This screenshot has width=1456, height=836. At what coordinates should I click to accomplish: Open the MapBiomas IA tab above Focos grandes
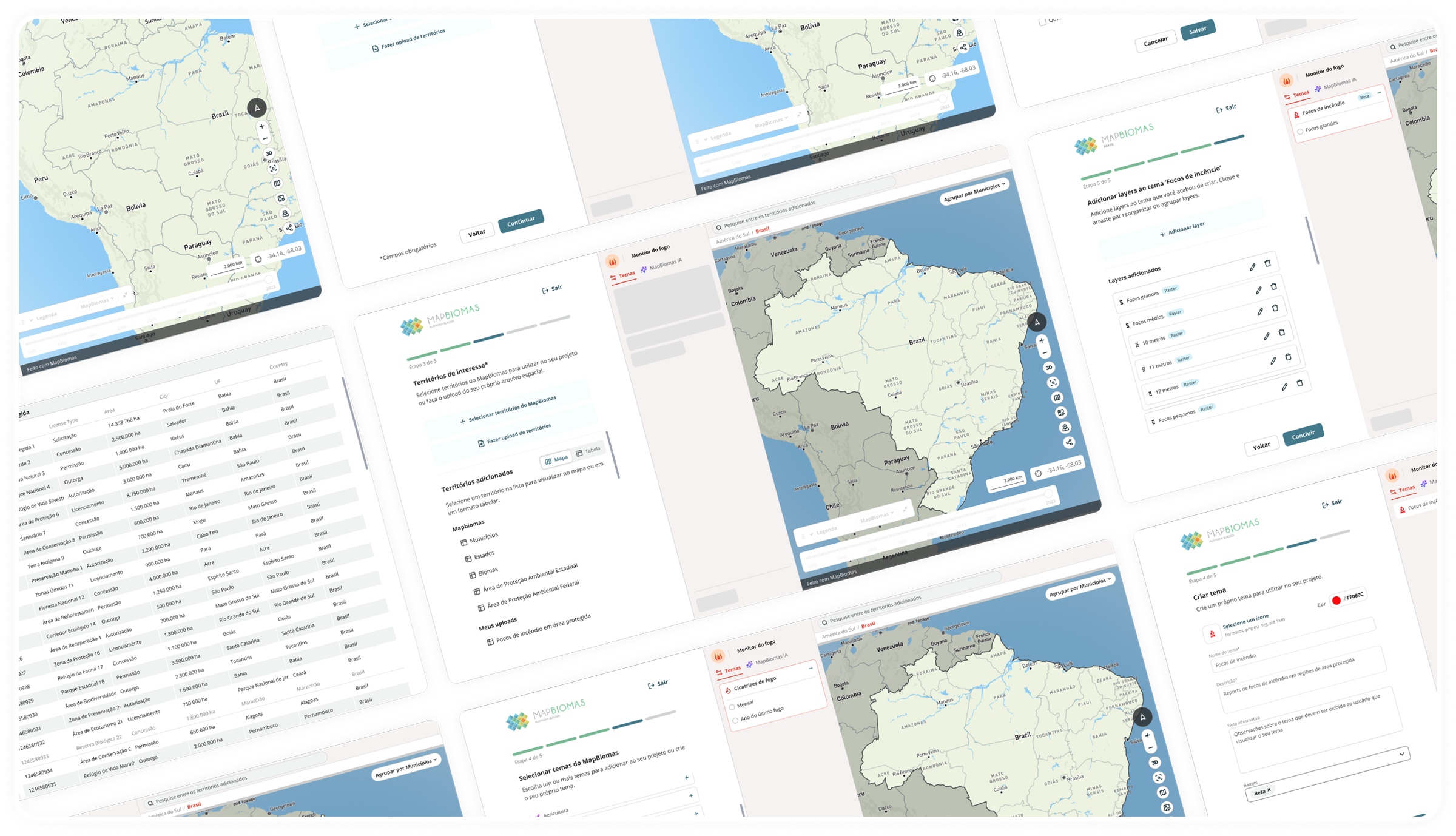1335,85
